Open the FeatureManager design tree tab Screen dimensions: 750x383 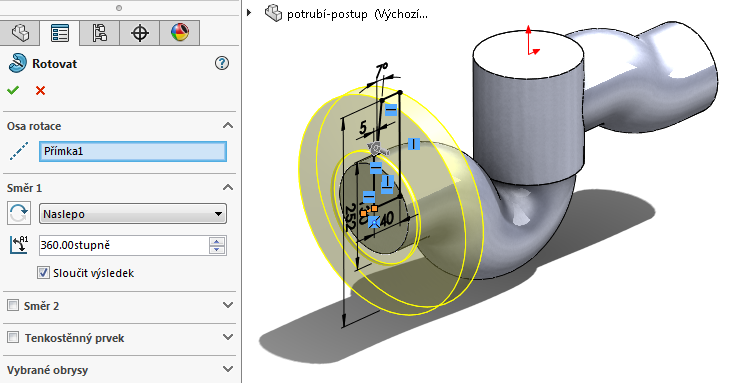20,33
